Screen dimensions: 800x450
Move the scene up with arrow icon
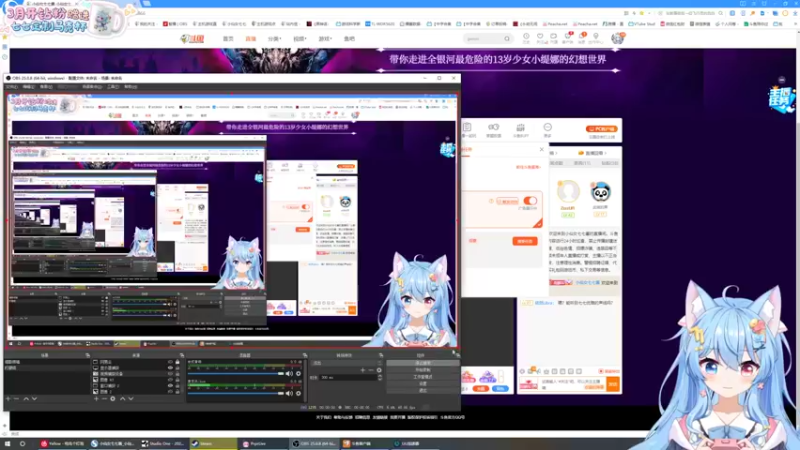26,398
